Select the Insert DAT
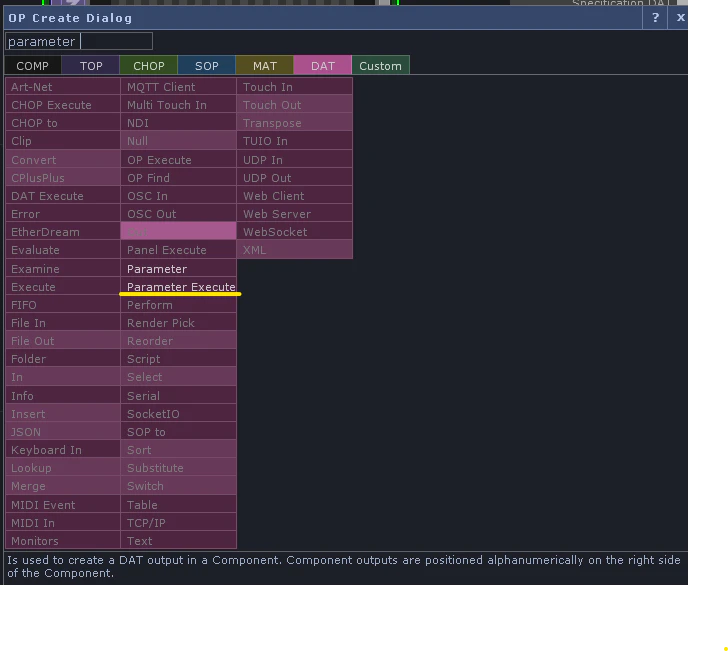 pos(63,414)
